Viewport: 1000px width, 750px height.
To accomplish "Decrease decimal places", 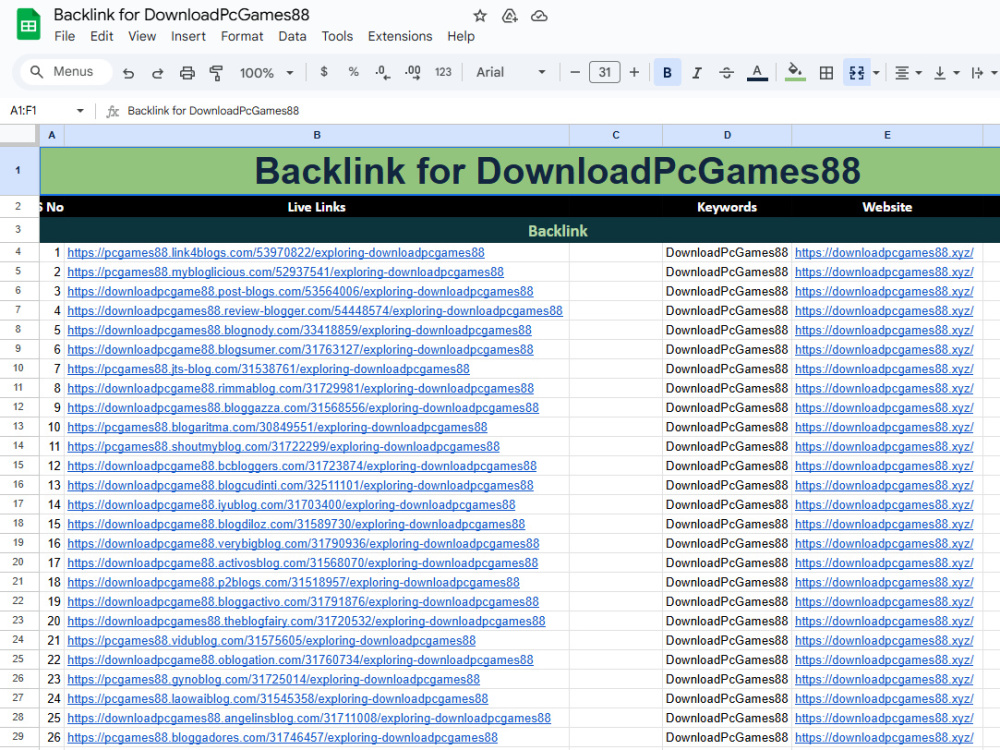I will pyautogui.click(x=383, y=72).
